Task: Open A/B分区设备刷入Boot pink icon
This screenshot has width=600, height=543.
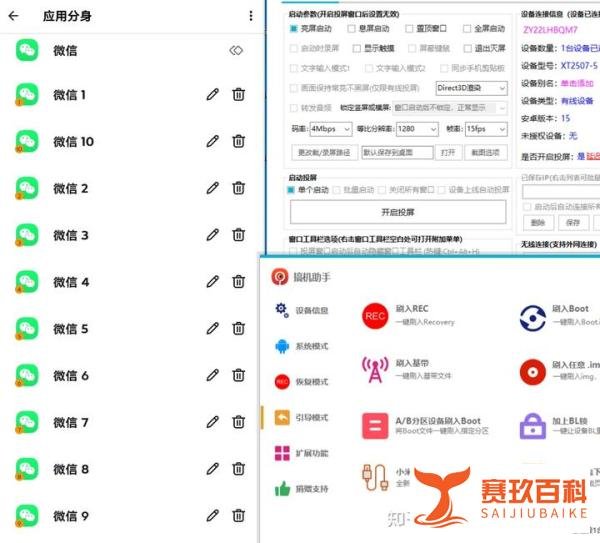Action: (x=375, y=426)
